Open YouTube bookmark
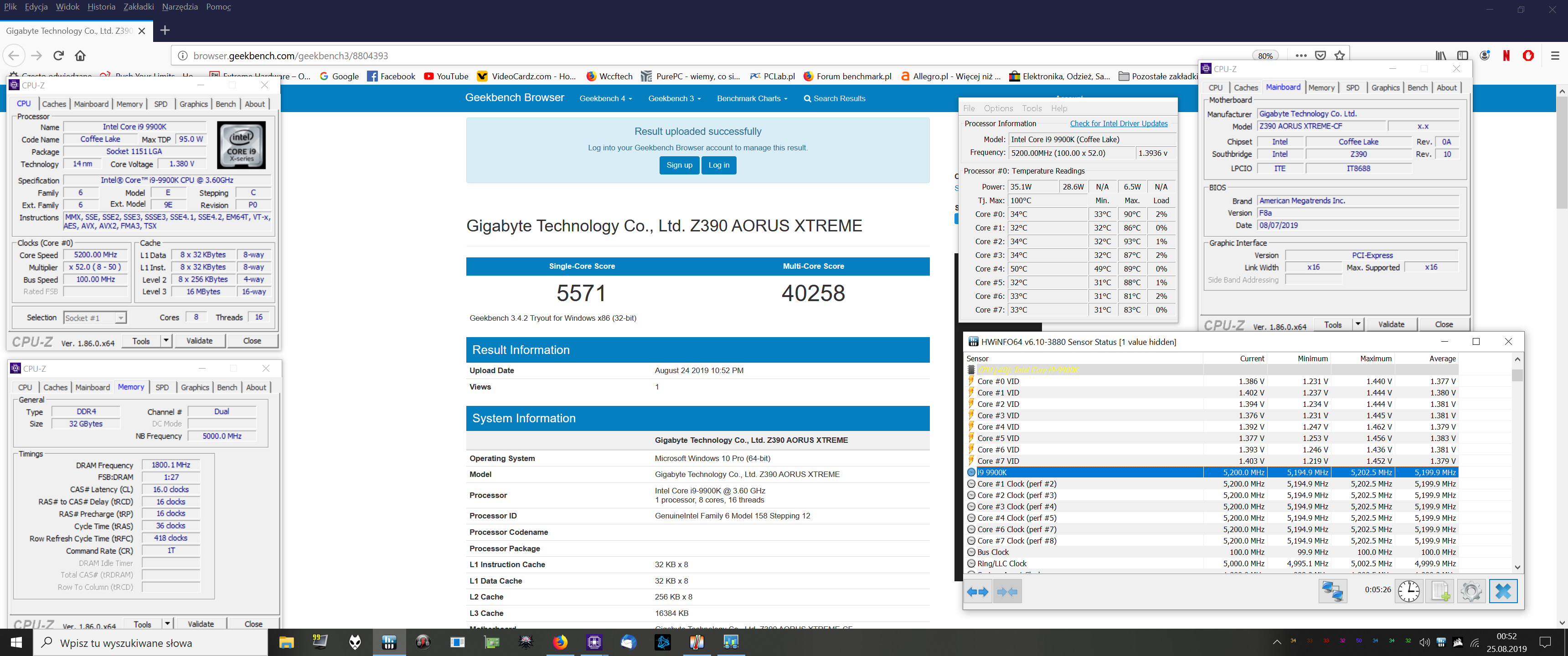The width and height of the screenshot is (1568, 656). pos(446,76)
